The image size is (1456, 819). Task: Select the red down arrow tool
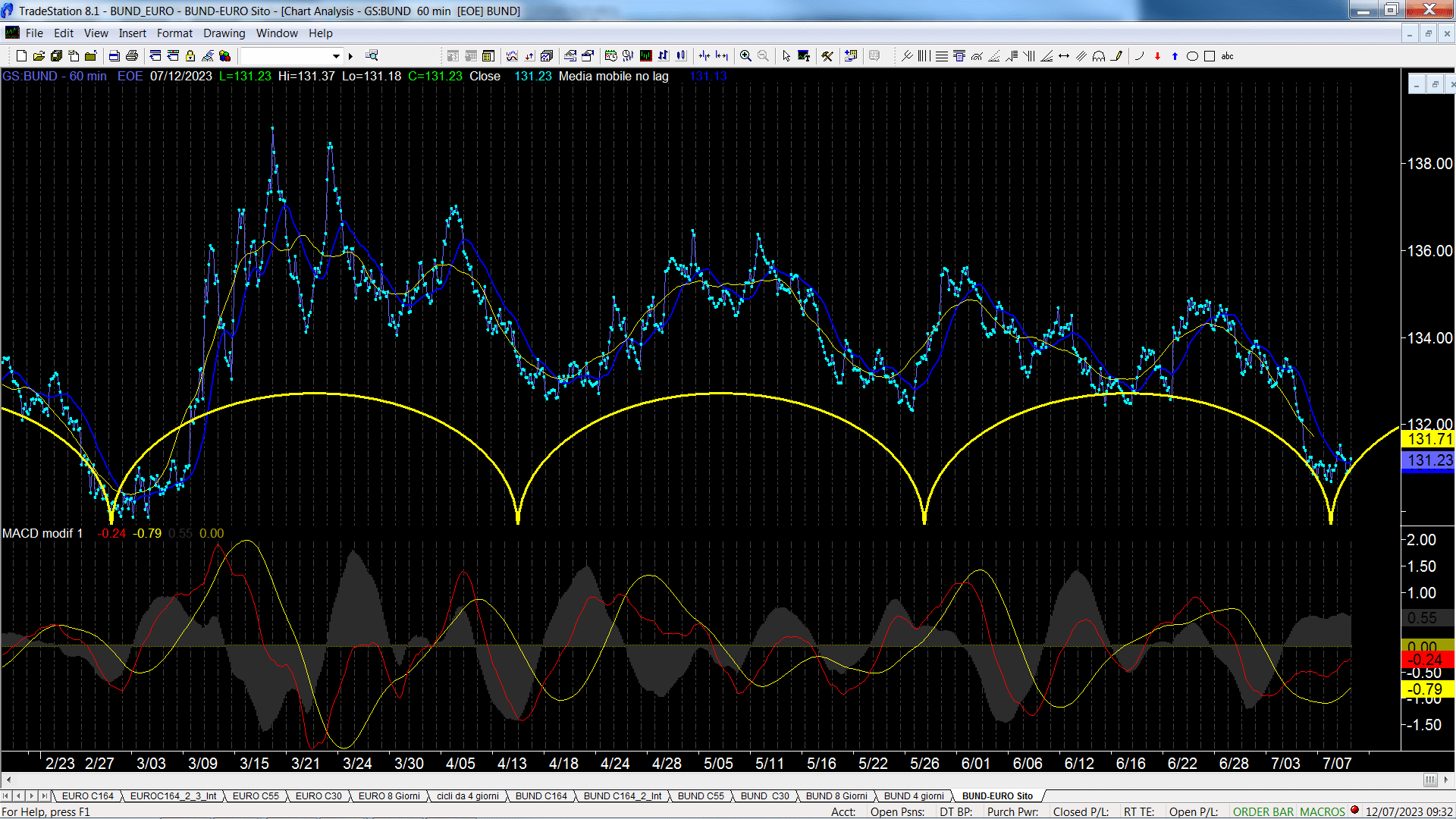(x=1157, y=55)
